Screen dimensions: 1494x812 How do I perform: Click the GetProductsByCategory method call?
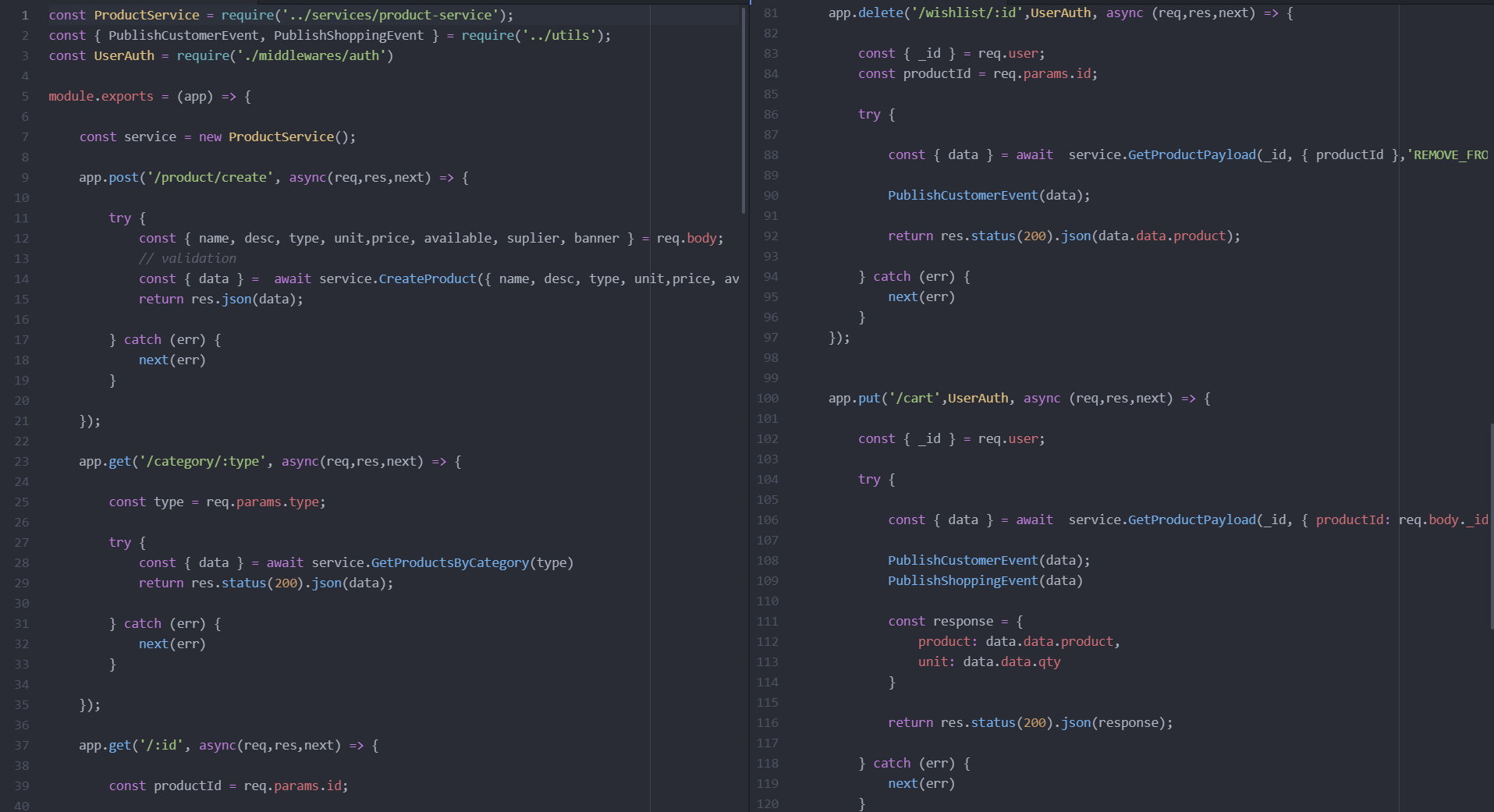(x=450, y=562)
